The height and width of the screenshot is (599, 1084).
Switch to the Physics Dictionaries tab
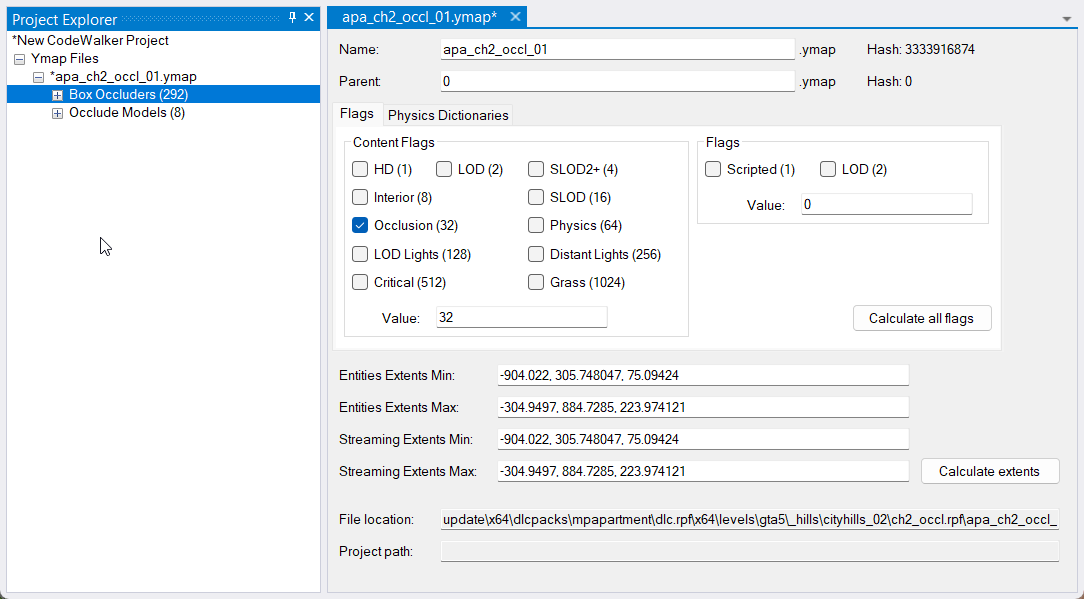tap(448, 115)
